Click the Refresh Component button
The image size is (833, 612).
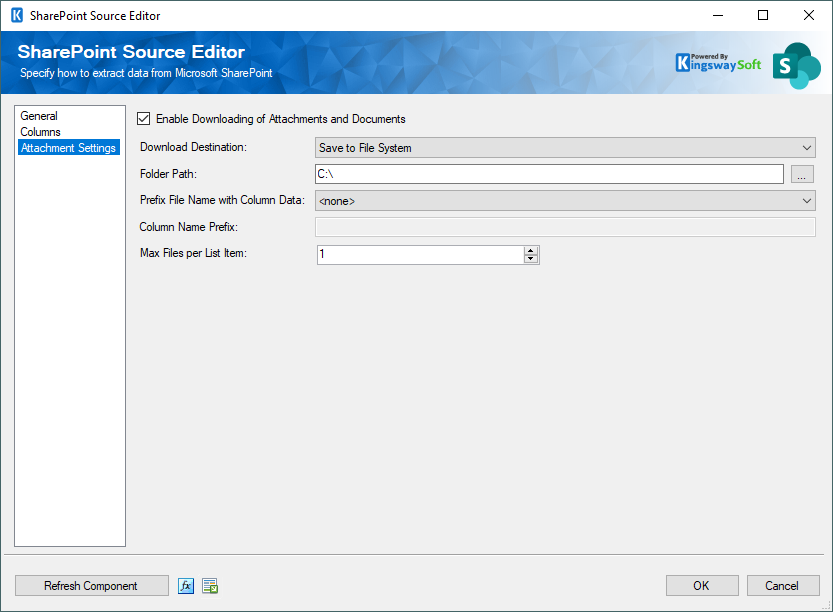91,585
